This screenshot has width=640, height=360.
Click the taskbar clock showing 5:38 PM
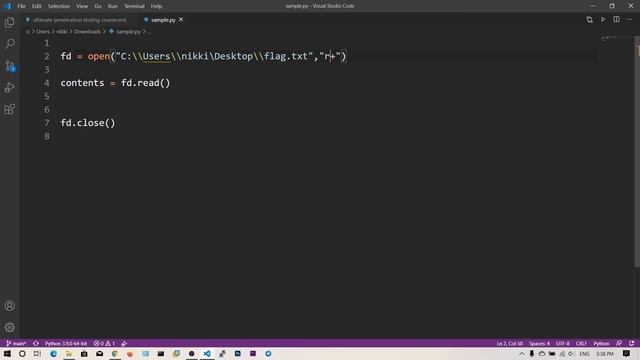point(604,353)
